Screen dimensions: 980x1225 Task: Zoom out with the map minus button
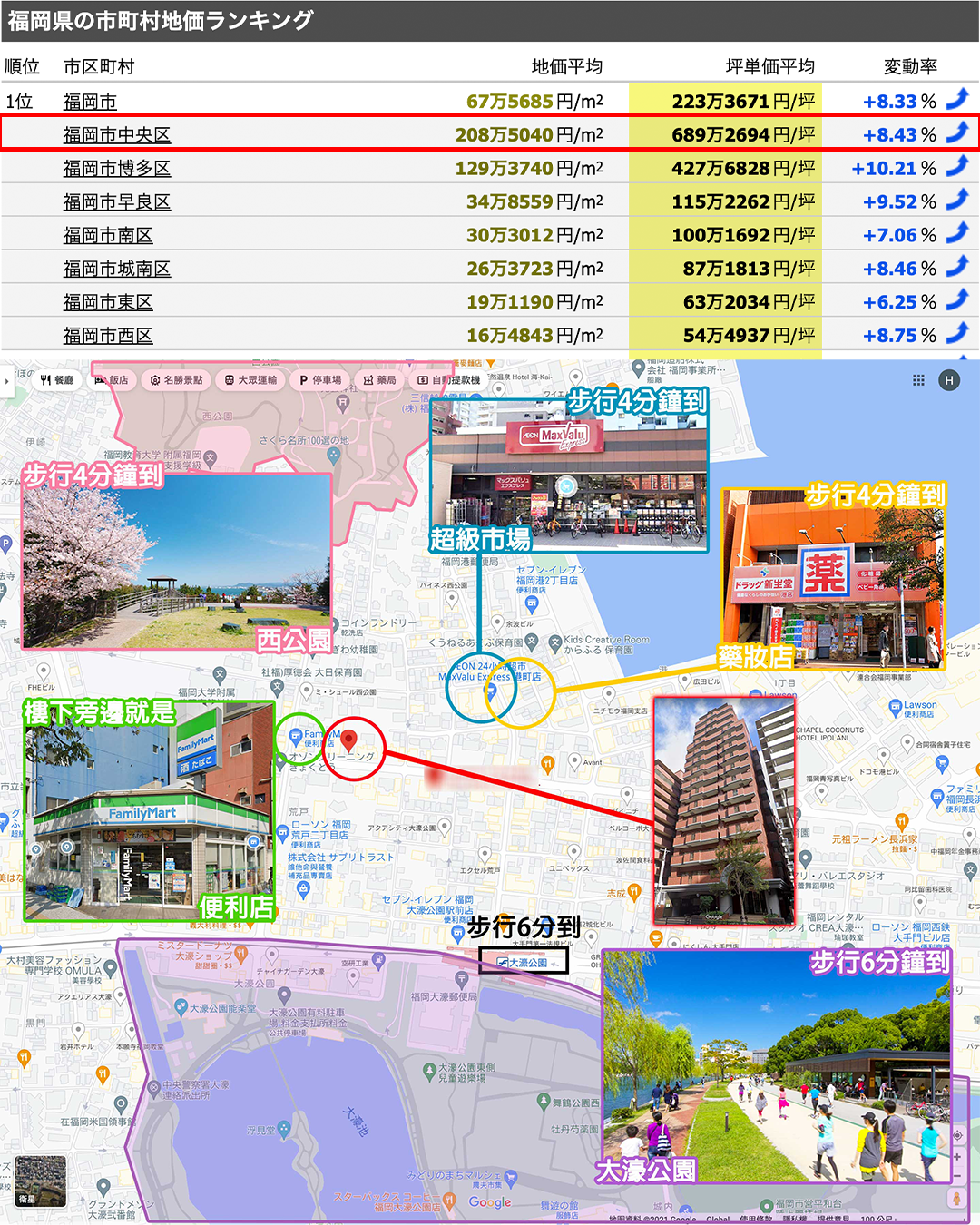pos(956,1175)
